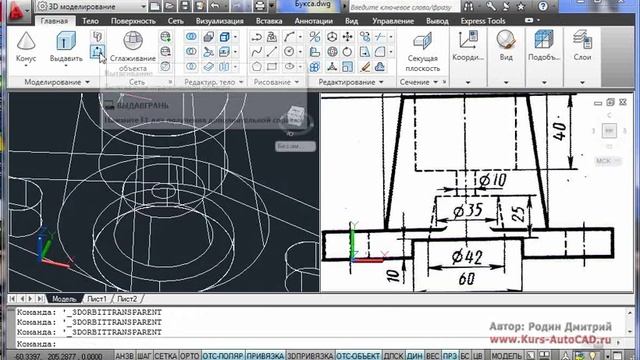This screenshot has height=360, width=640.
Task: Click the command window scrollbar down arrow
Action: pos(629,332)
